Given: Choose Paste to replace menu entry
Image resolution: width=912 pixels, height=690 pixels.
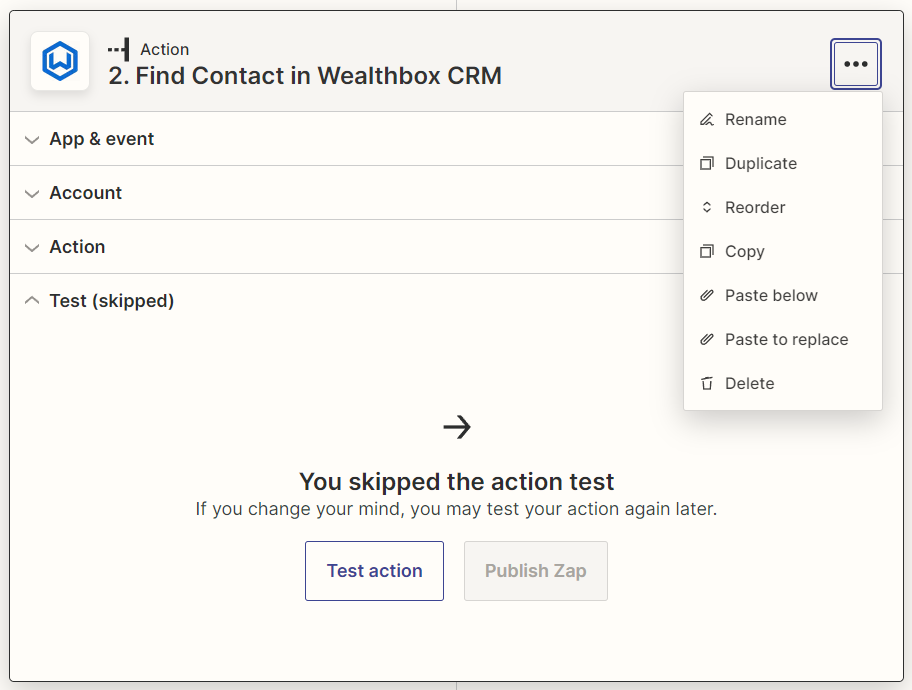Looking at the screenshot, I should (786, 339).
